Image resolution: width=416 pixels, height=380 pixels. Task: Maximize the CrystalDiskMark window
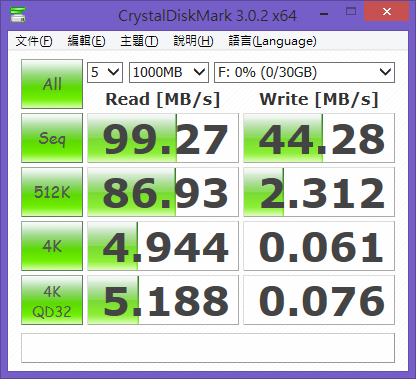[x=351, y=12]
